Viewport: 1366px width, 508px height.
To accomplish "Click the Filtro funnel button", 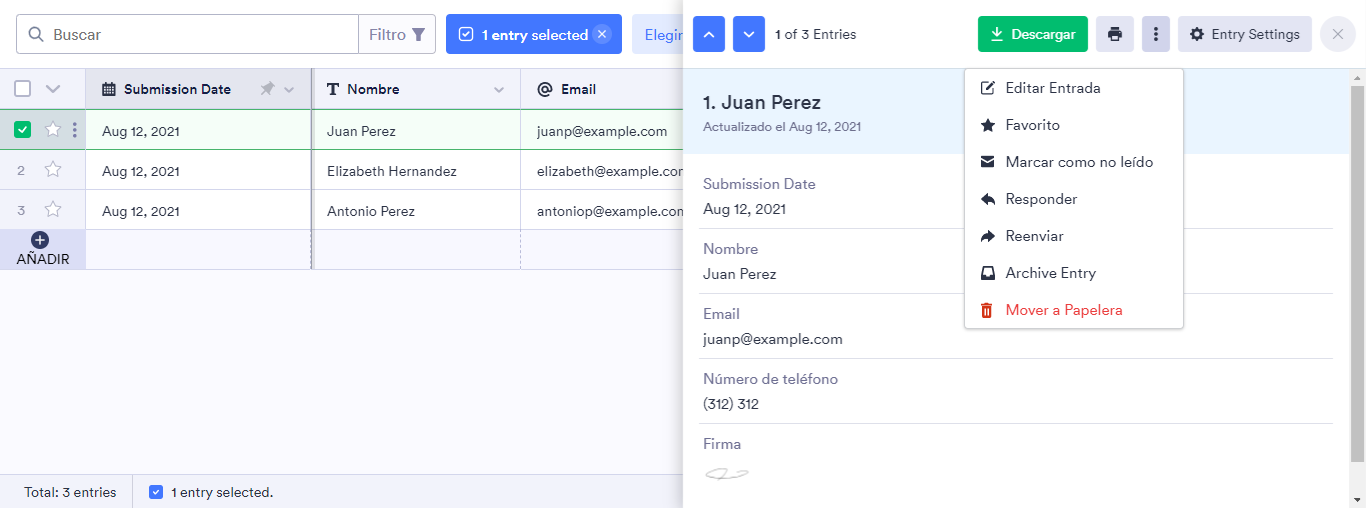I will coord(397,34).
